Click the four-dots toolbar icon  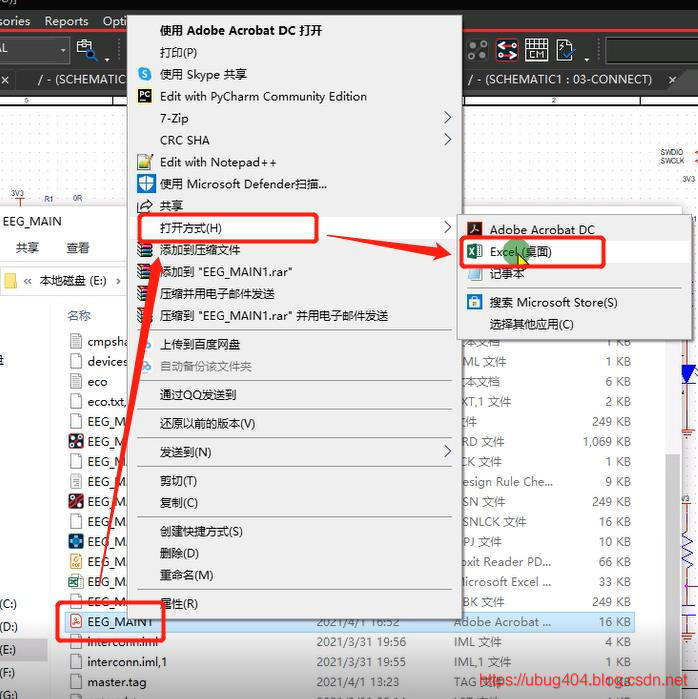point(477,49)
